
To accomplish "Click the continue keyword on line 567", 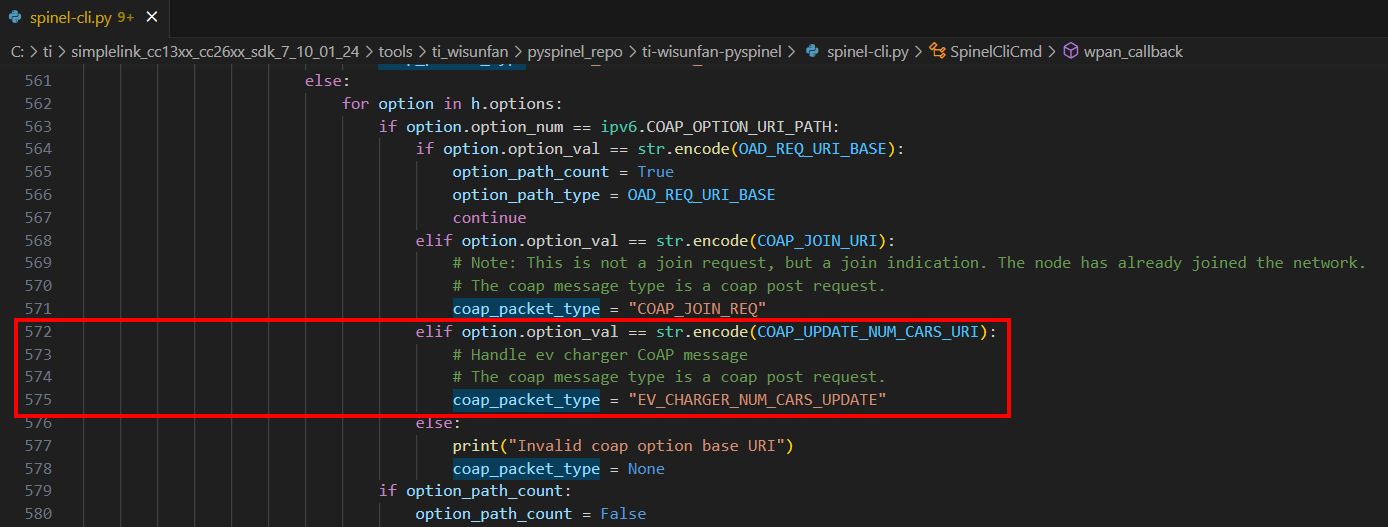I will click(489, 217).
